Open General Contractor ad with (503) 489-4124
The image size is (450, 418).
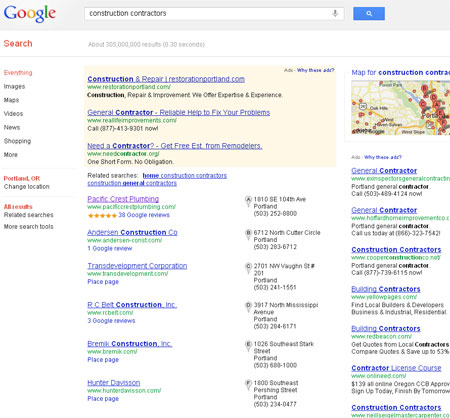point(384,171)
